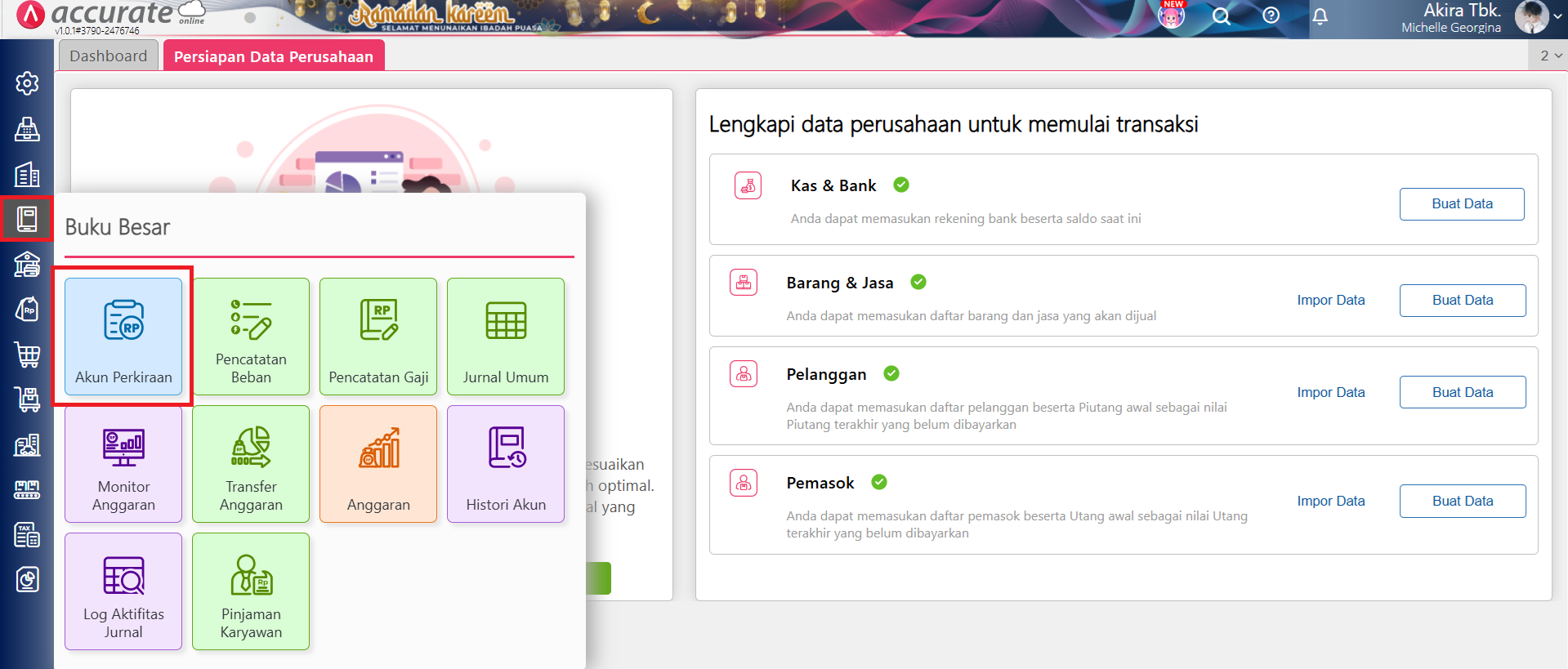Viewport: 1568px width, 669px height.
Task: Click Buat Data for Kas & Bank
Action: (x=1461, y=204)
